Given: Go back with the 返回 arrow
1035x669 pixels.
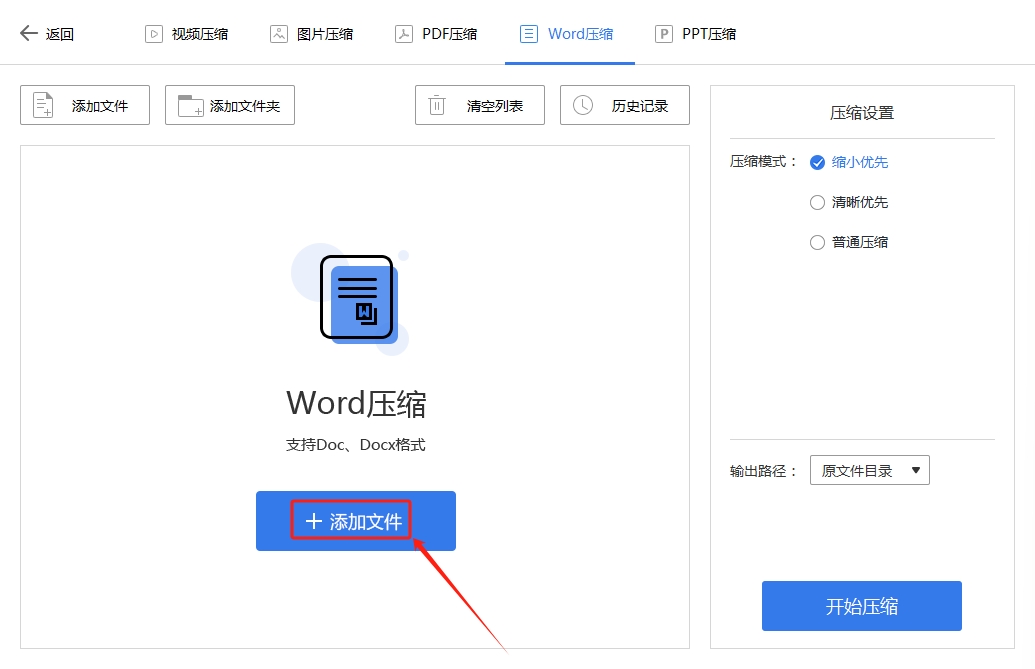Looking at the screenshot, I should pyautogui.click(x=46, y=34).
